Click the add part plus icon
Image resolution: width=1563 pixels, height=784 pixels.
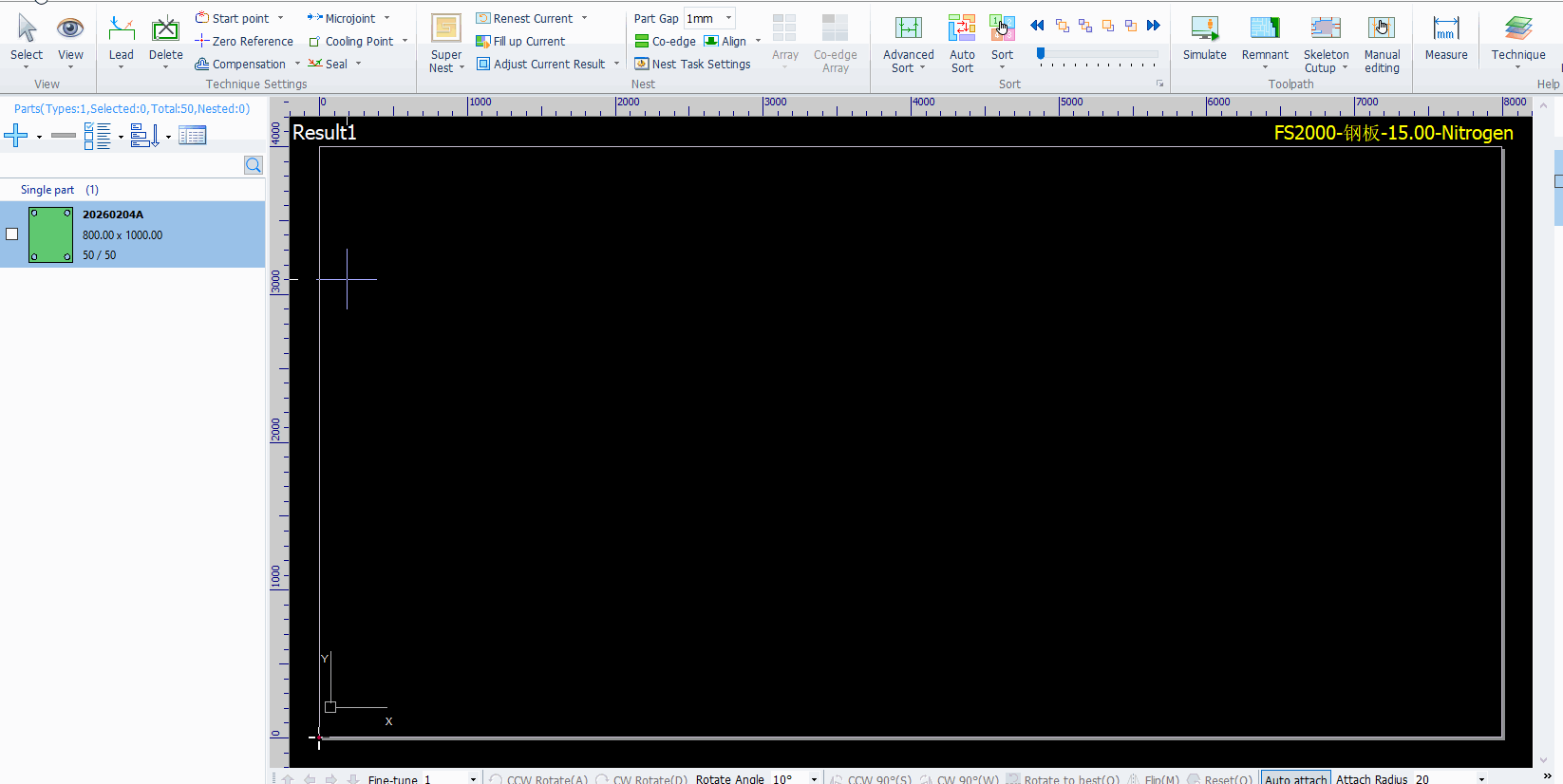click(16, 137)
